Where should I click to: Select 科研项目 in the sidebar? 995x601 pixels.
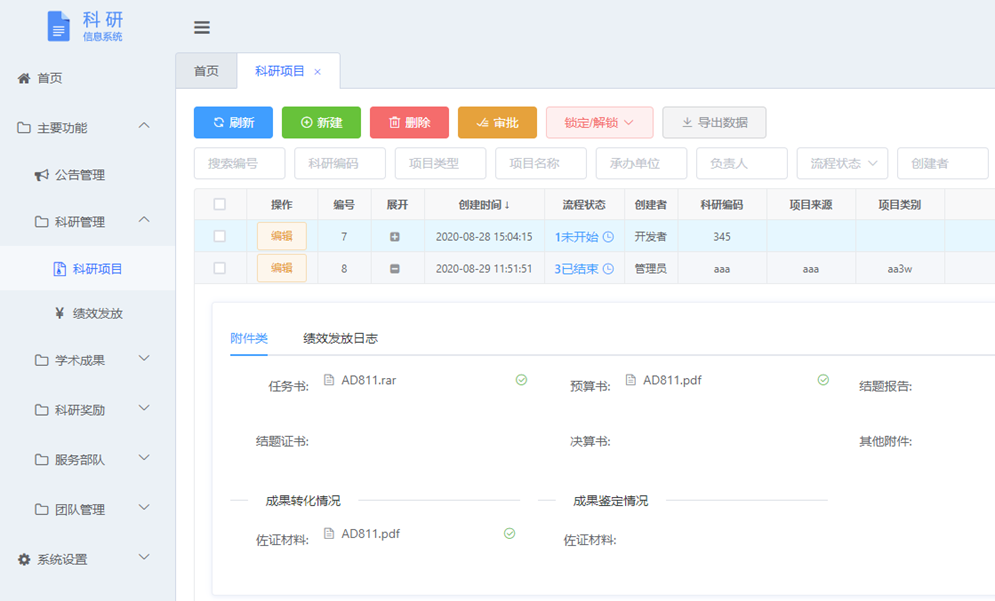[88, 269]
